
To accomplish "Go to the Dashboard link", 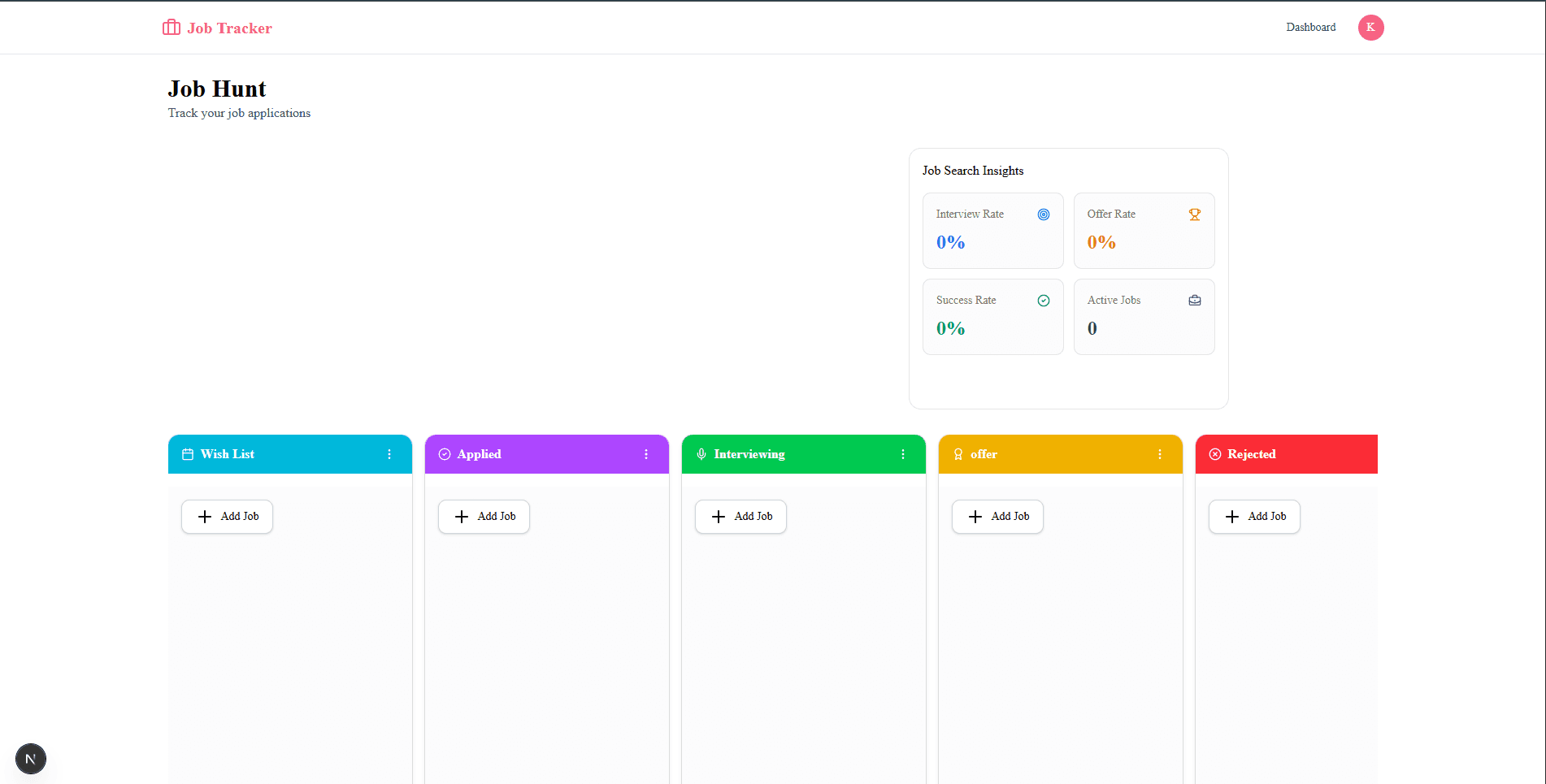I will 1310,28.
